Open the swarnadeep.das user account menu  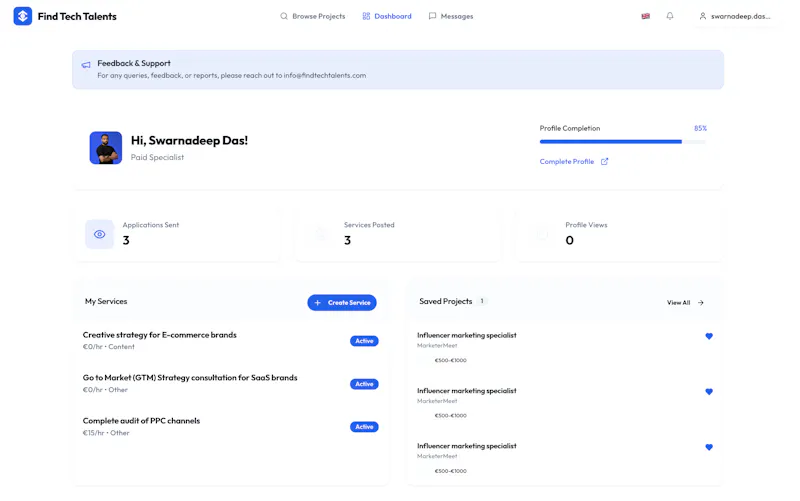[735, 16]
